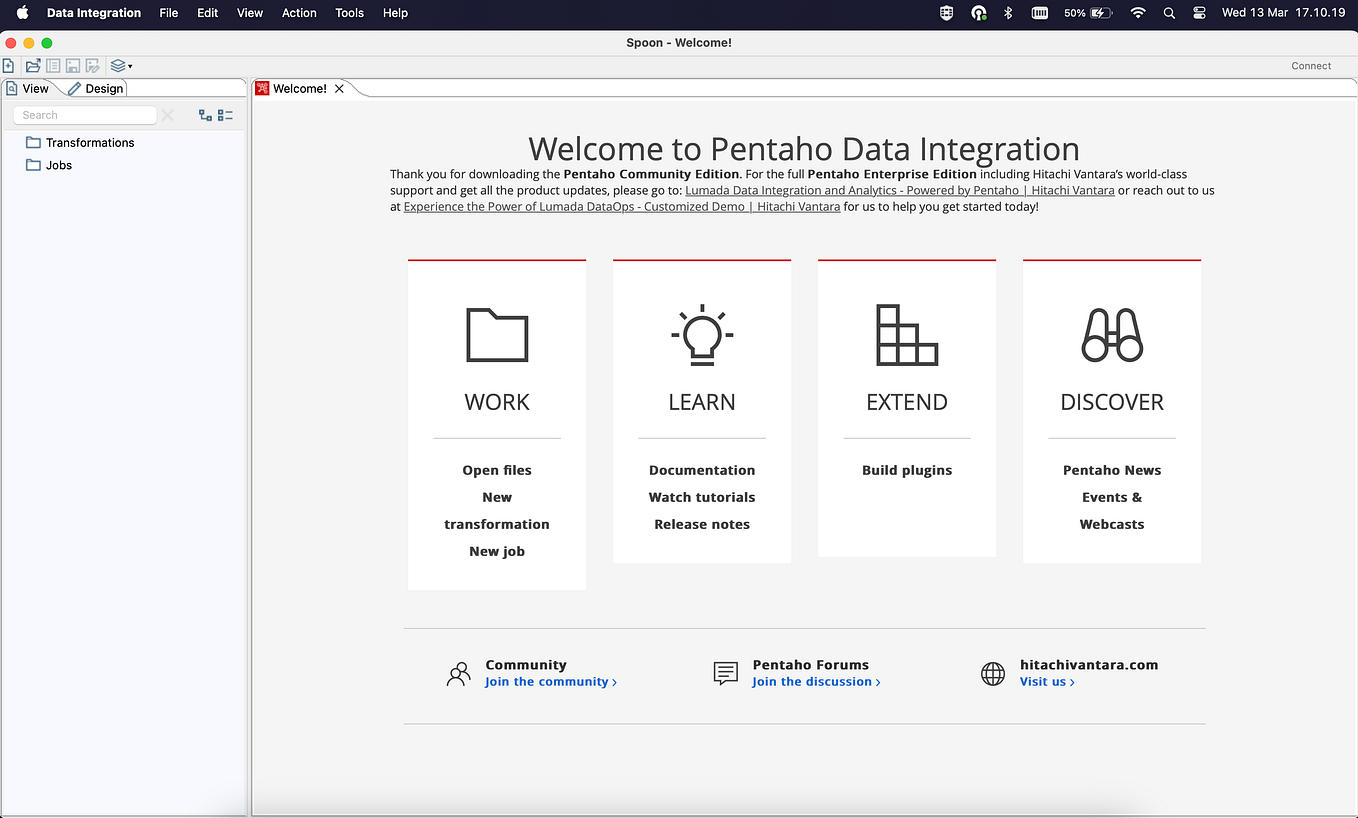Switch to list view in the sidebar
This screenshot has height=818, width=1358.
click(x=225, y=115)
